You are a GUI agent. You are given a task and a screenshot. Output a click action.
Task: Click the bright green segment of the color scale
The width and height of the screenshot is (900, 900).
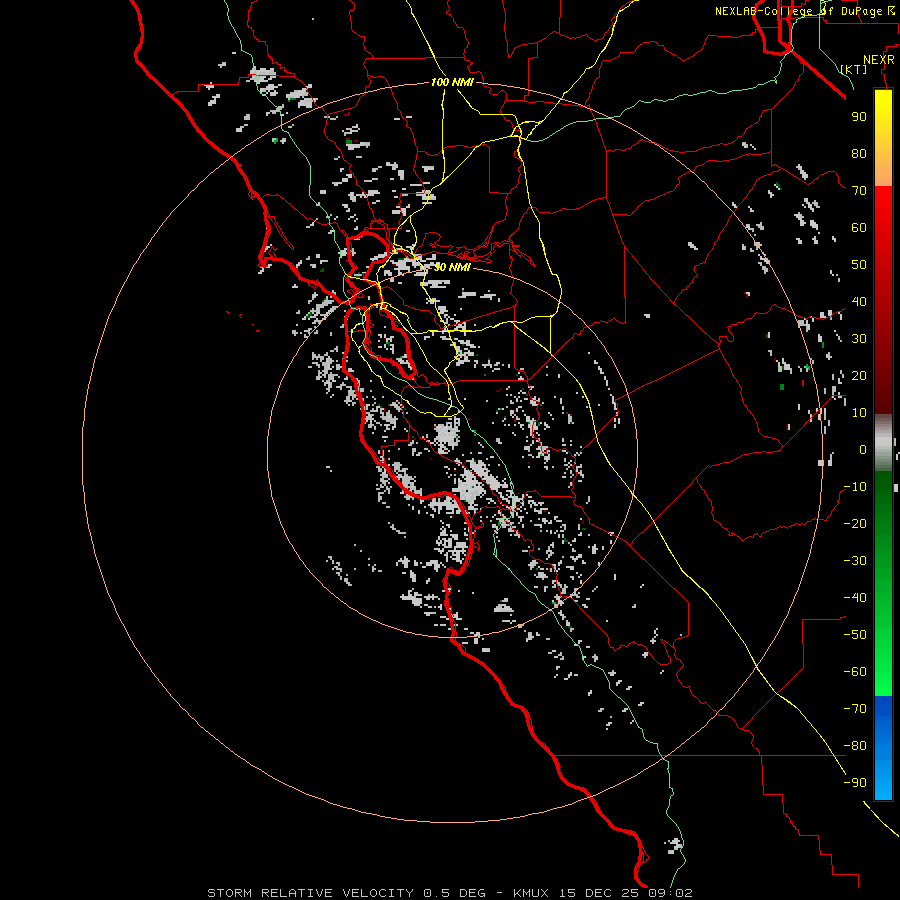point(883,660)
